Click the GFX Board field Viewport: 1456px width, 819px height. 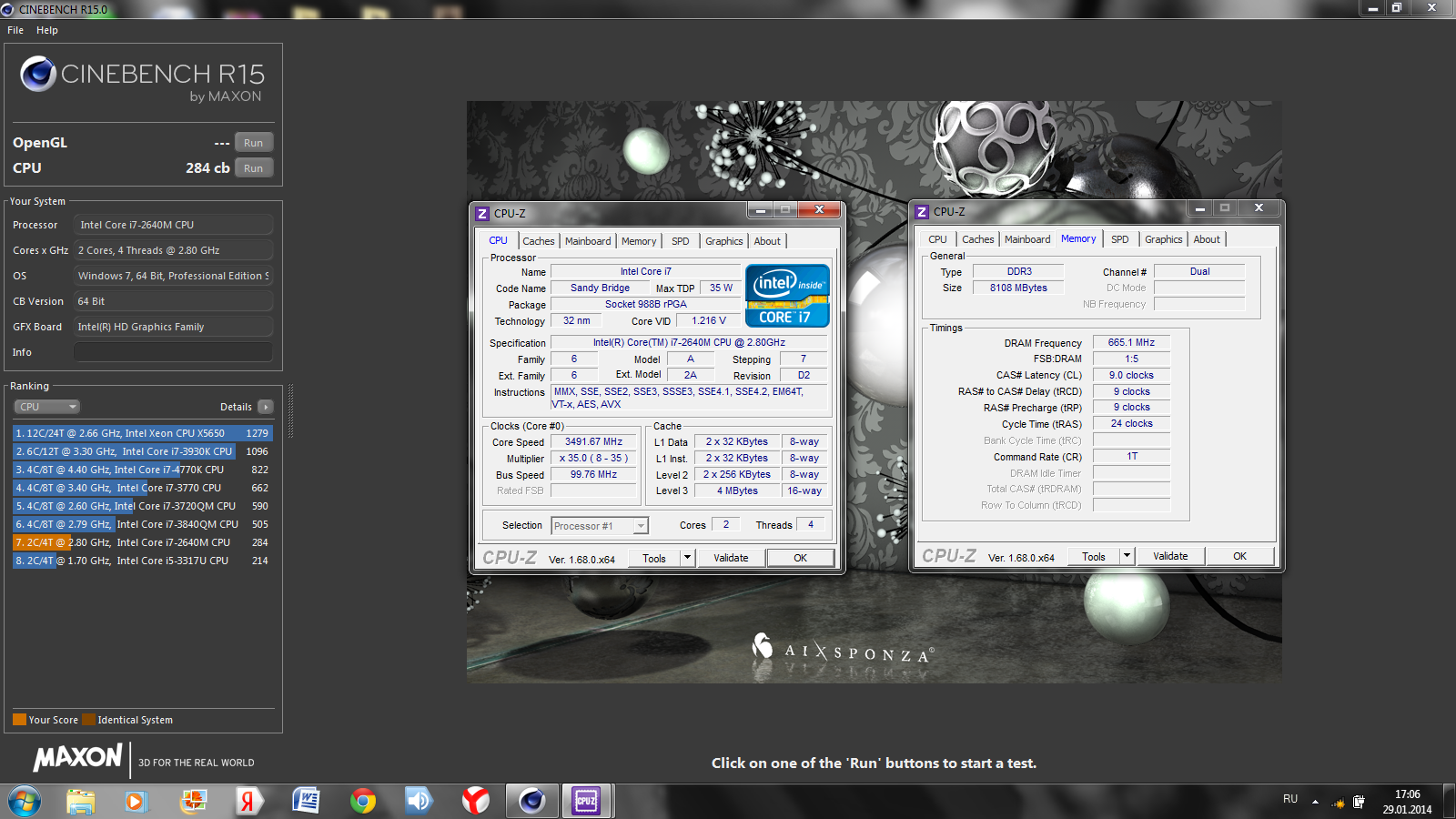pyautogui.click(x=173, y=327)
